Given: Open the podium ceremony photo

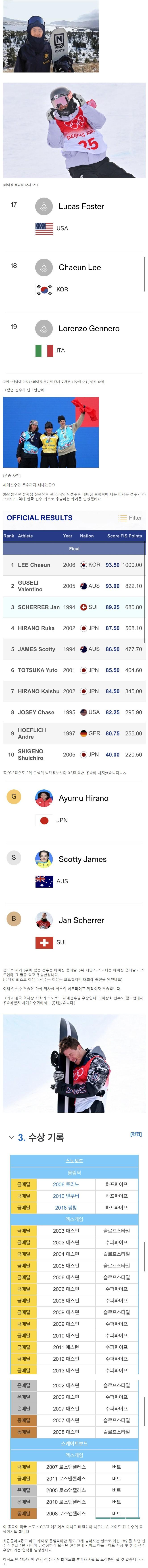Looking at the screenshot, I should (51, 432).
